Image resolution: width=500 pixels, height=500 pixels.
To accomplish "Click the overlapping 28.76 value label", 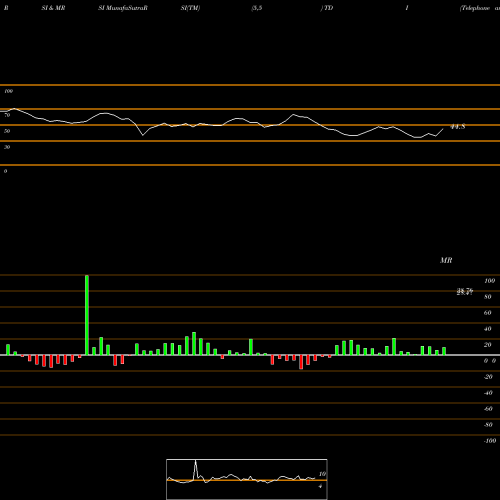I will tap(465, 292).
